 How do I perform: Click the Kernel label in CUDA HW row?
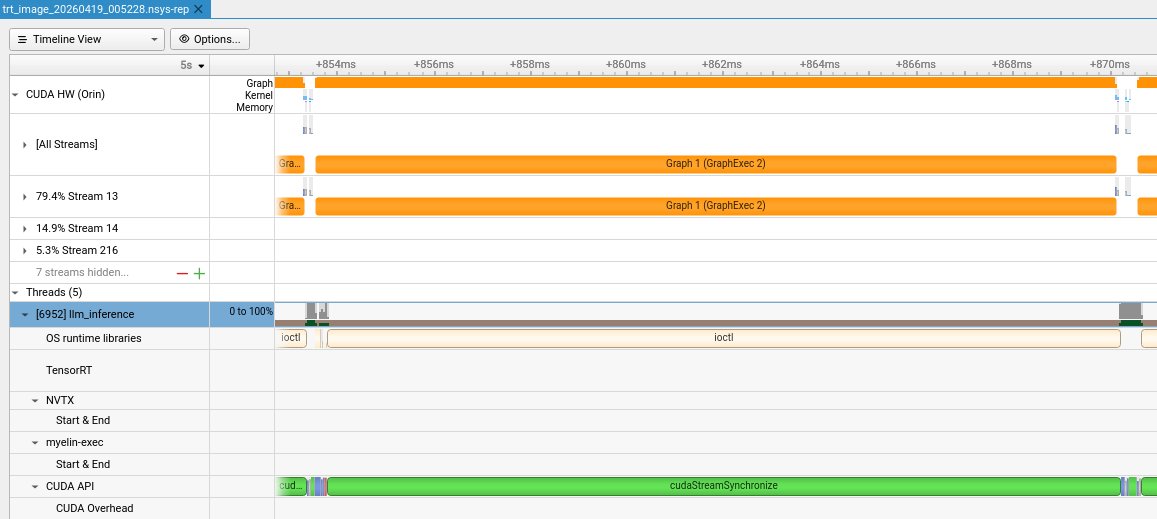pos(259,95)
